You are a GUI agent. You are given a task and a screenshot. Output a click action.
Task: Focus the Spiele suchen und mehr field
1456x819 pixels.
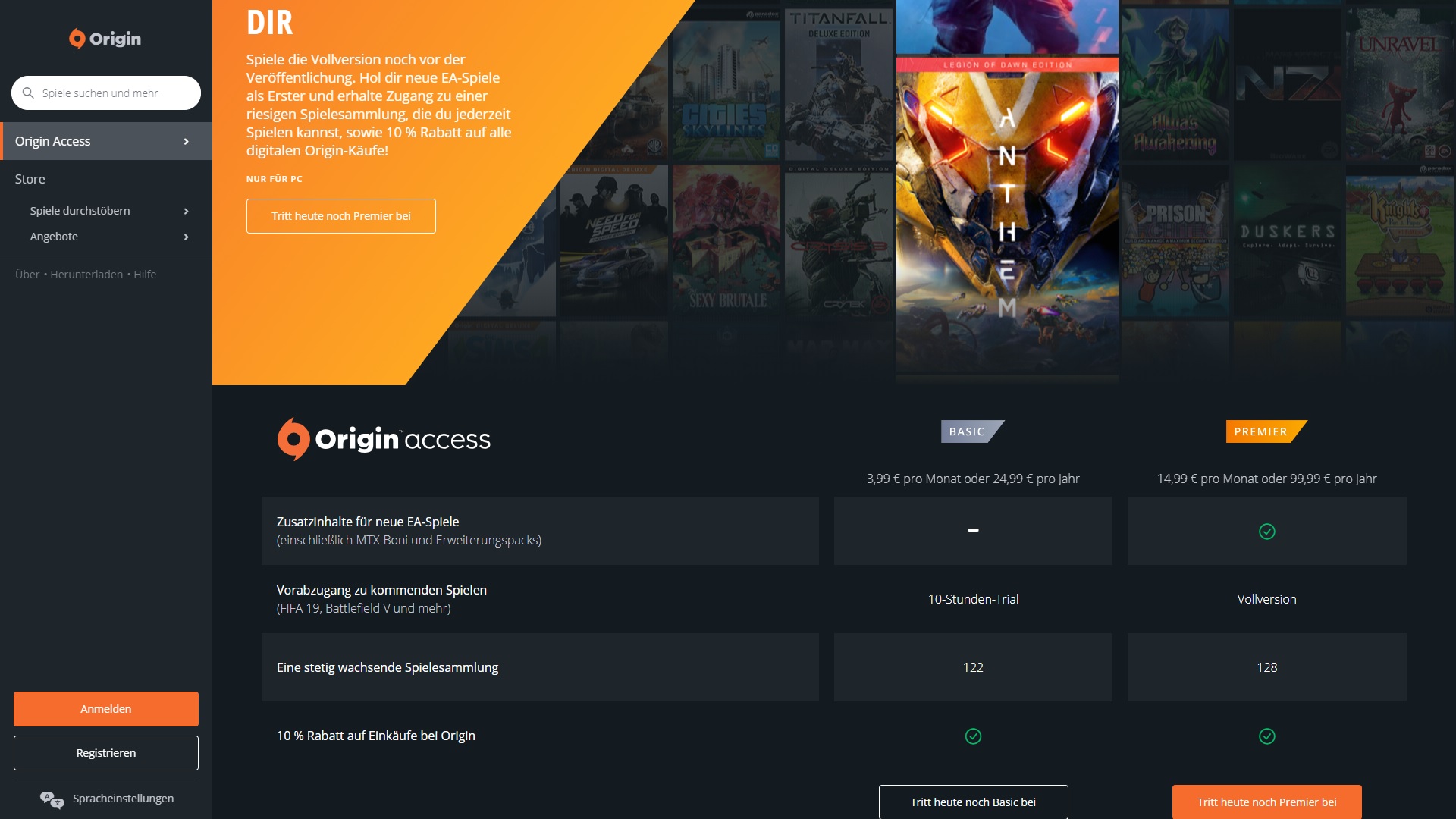pos(106,93)
